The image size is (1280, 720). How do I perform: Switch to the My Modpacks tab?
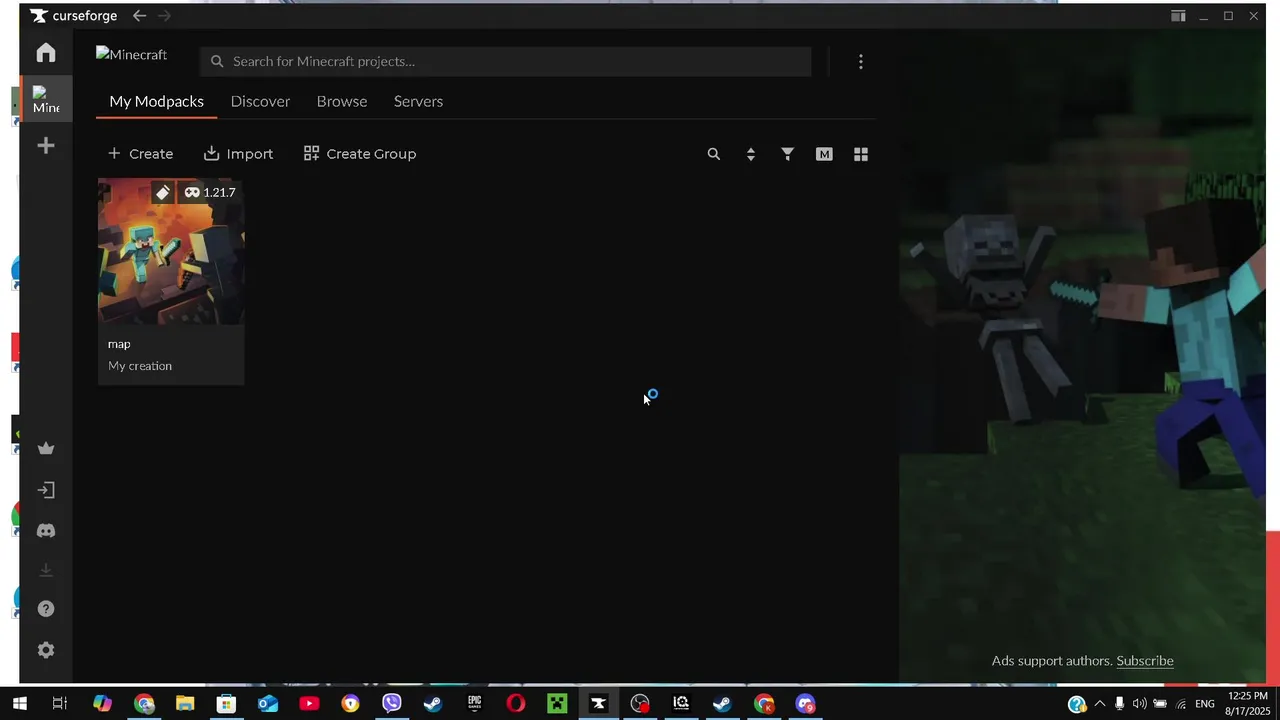pos(156,101)
